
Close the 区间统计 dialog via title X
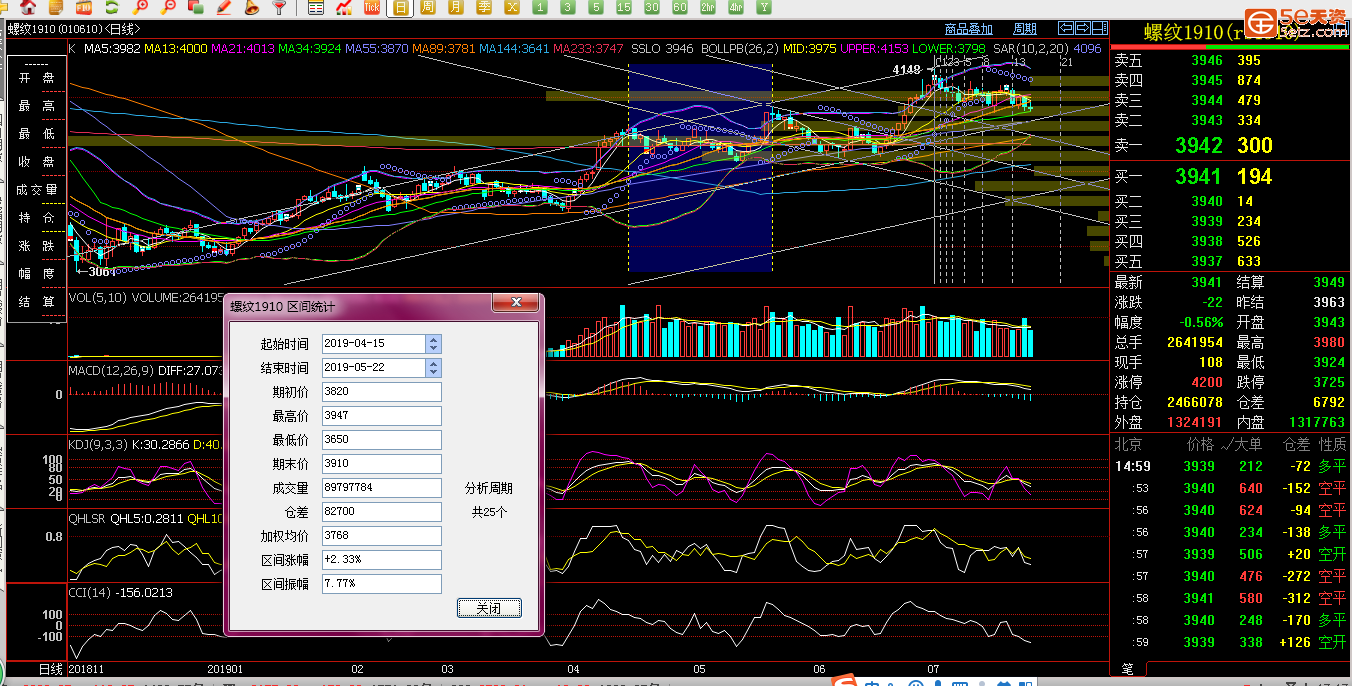pyautogui.click(x=516, y=302)
